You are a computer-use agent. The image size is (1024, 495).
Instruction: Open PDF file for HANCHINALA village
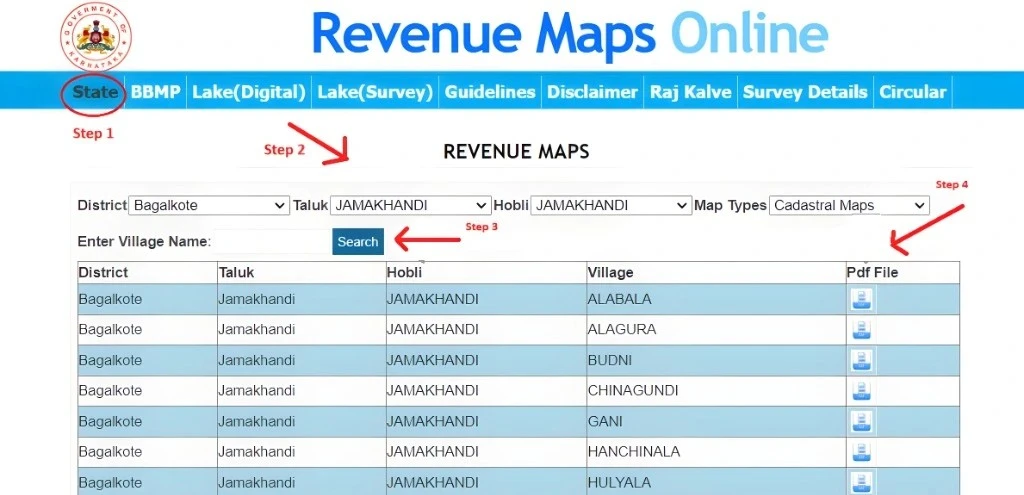(862, 452)
